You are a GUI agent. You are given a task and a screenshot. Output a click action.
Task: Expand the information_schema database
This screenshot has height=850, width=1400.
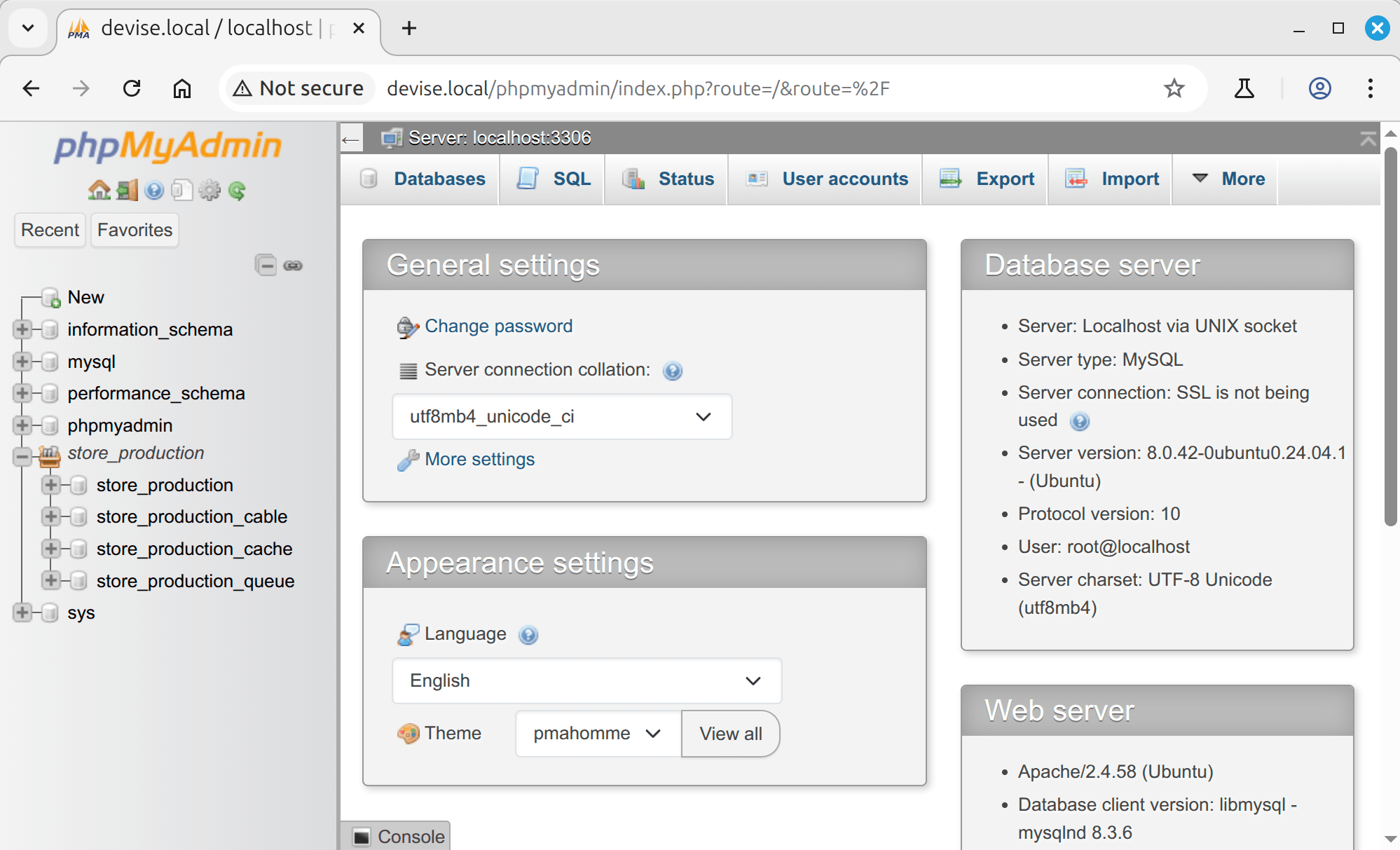point(22,329)
